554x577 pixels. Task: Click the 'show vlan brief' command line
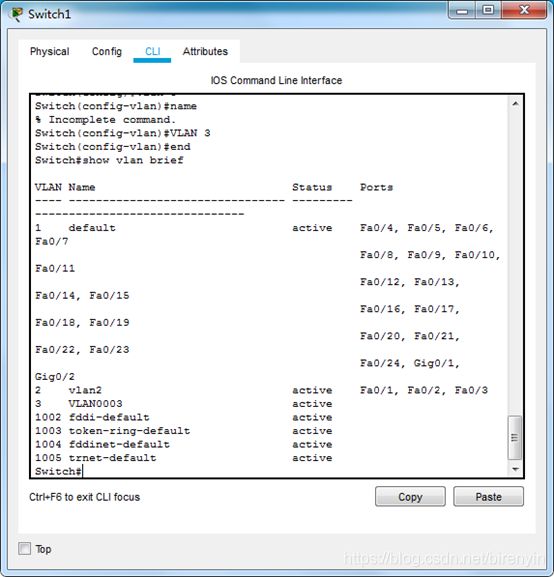[x=109, y=160]
